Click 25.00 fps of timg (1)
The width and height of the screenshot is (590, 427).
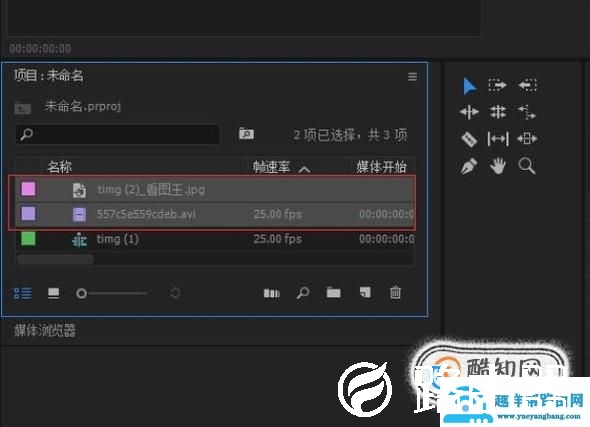coord(278,239)
